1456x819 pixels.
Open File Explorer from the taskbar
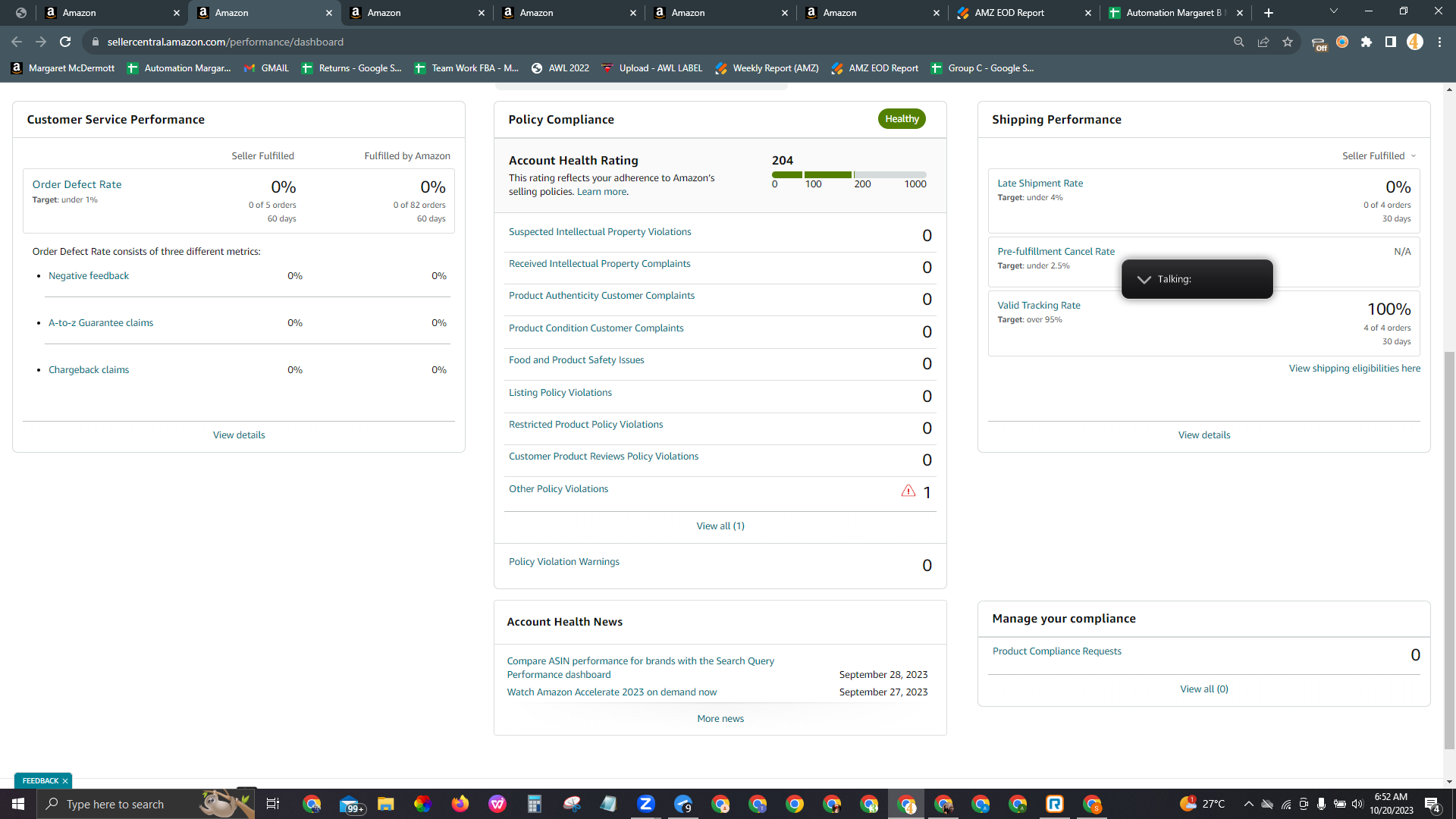point(386,804)
